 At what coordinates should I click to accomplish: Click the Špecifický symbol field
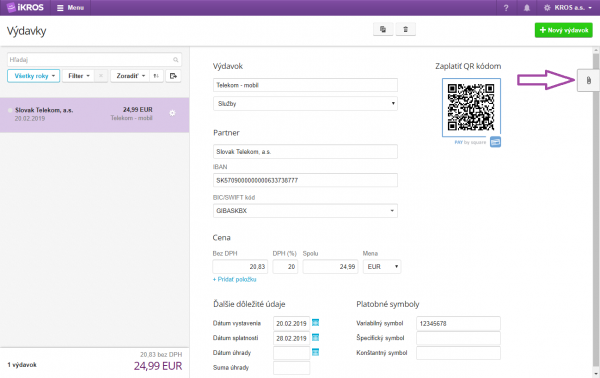point(458,338)
